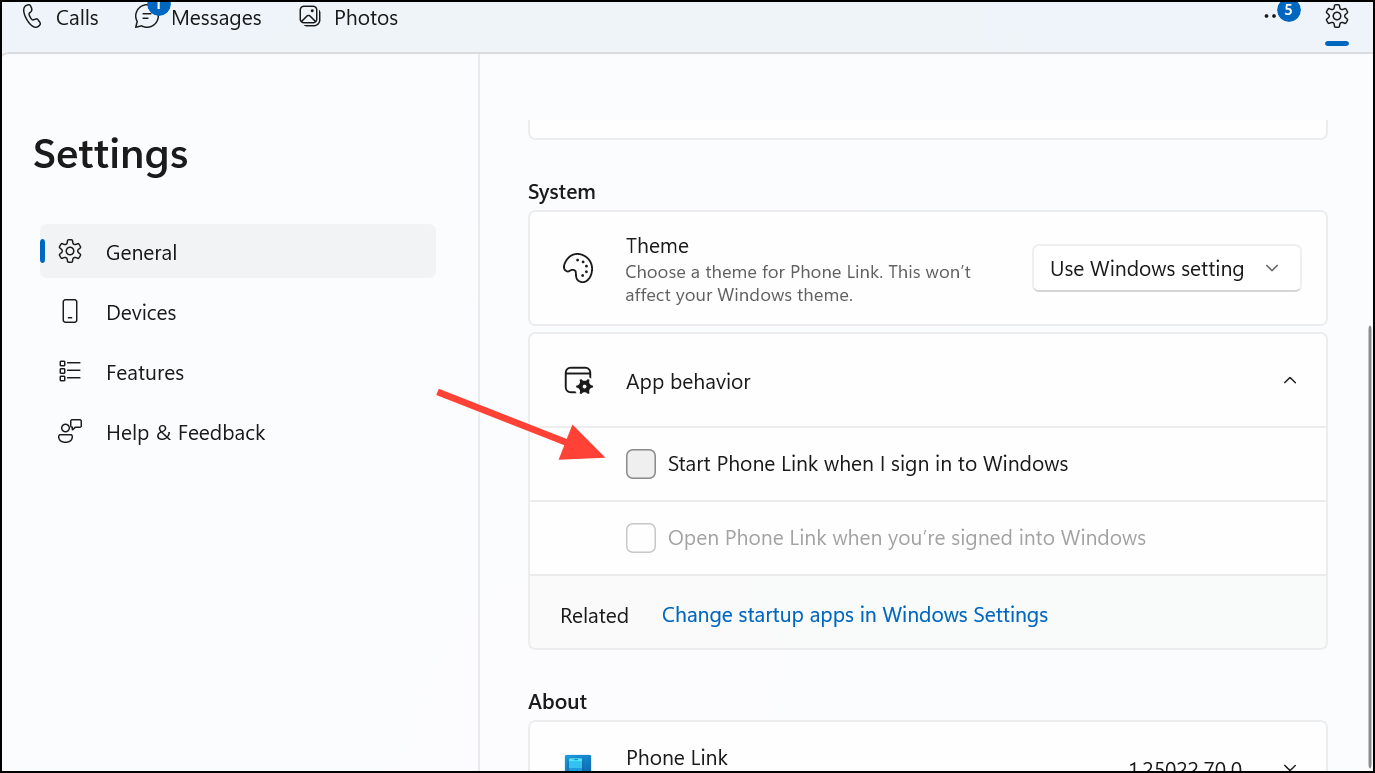
Task: Click the System section heading
Action: 562,192
